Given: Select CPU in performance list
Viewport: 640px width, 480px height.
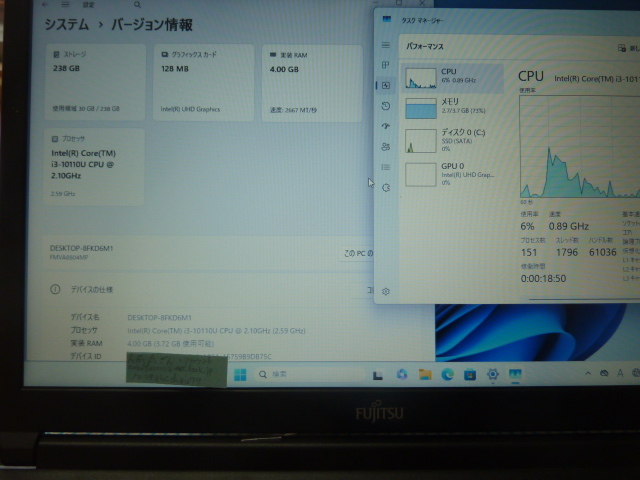Looking at the screenshot, I should pos(453,76).
